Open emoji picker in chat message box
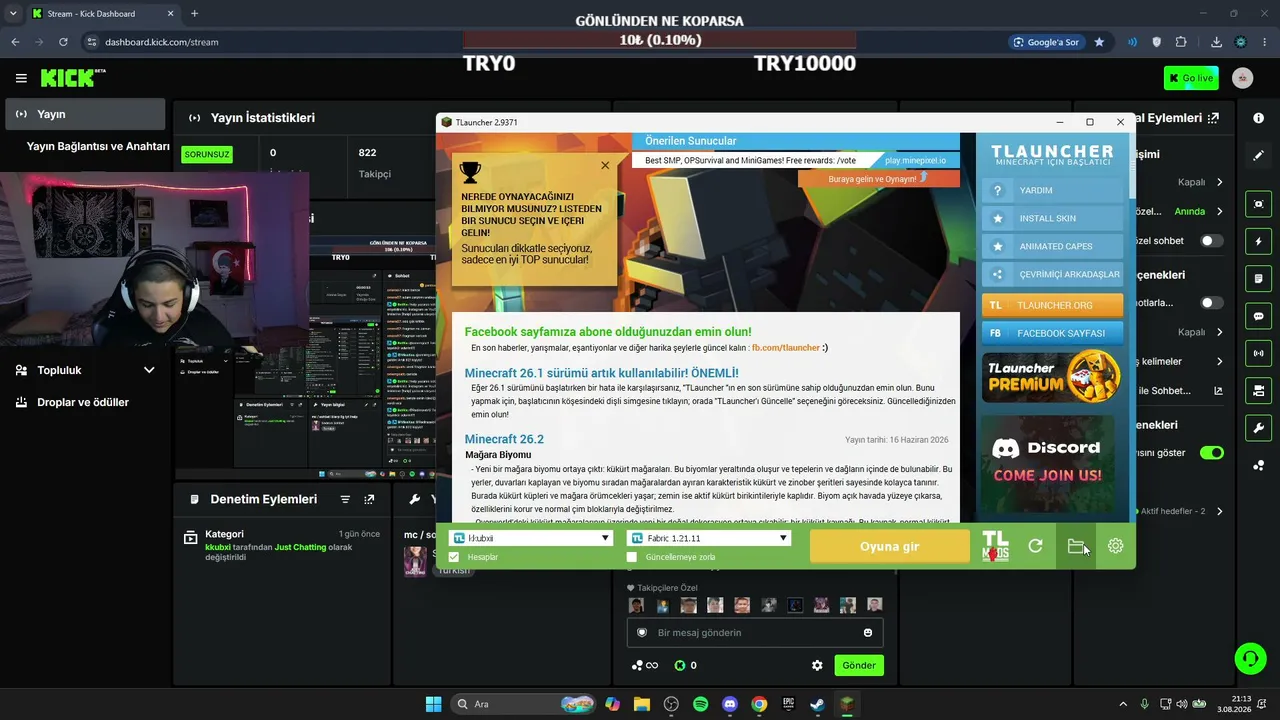 point(868,633)
